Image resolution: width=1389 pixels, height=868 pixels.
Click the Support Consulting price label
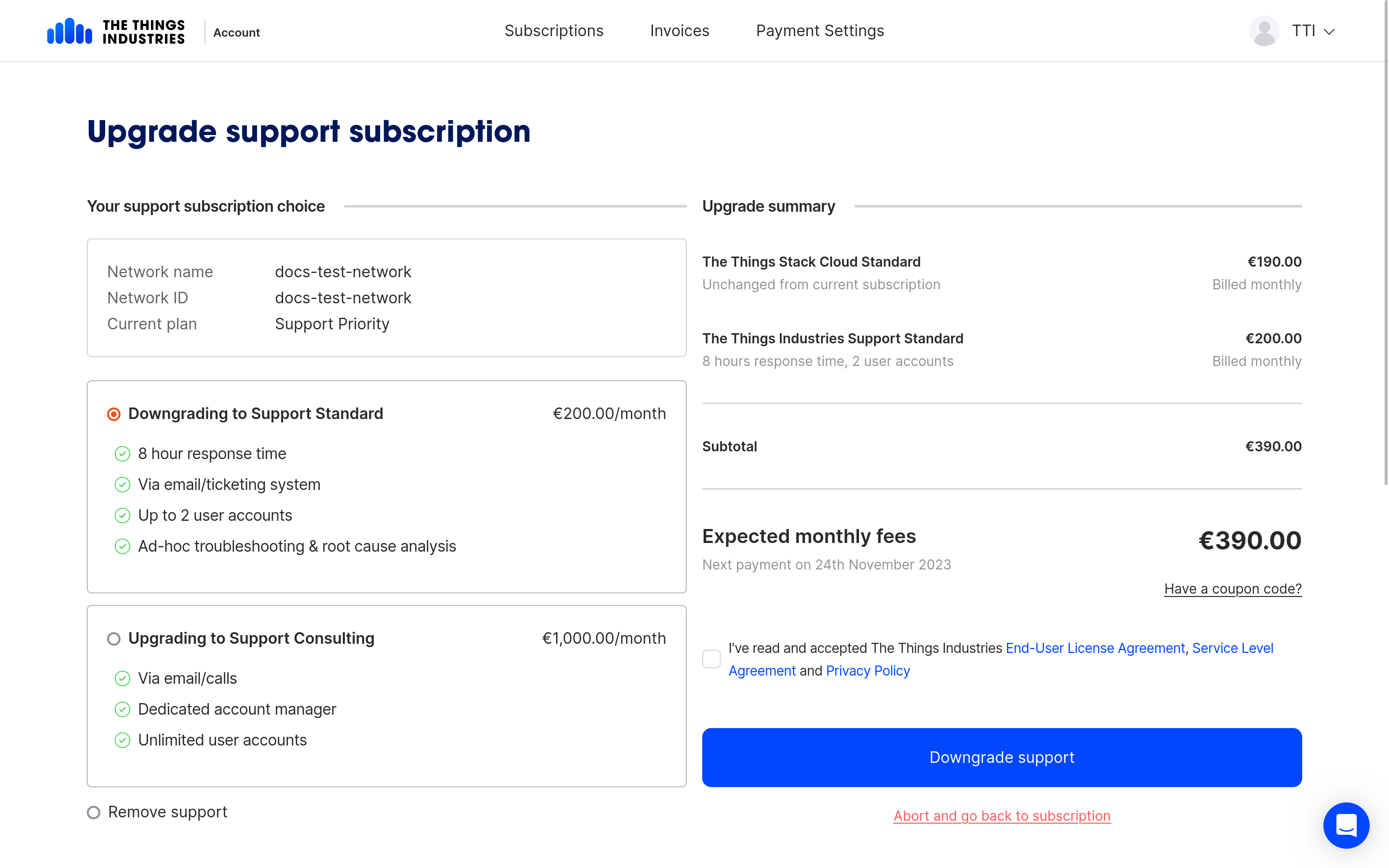pyautogui.click(x=604, y=638)
